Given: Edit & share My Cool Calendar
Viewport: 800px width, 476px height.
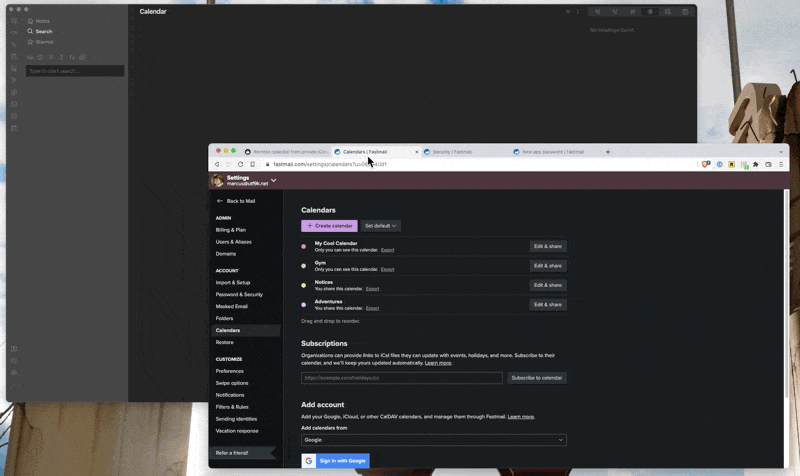Looking at the screenshot, I should [548, 246].
